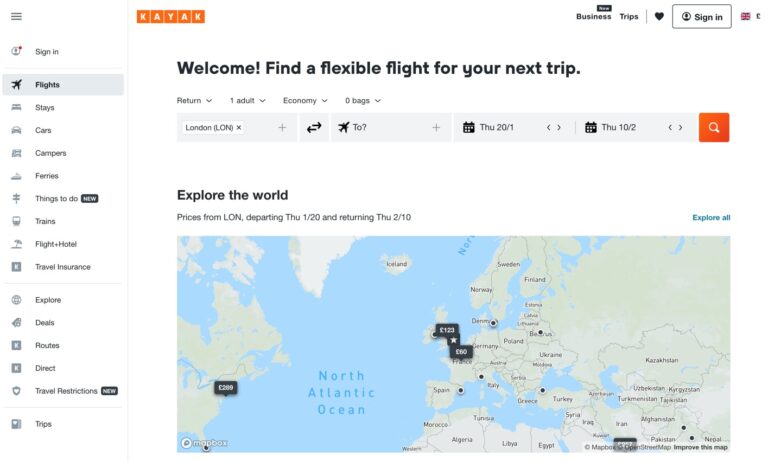Expand the Economy cabin class dropdown
Screen dimensions: 768x462
coord(305,100)
